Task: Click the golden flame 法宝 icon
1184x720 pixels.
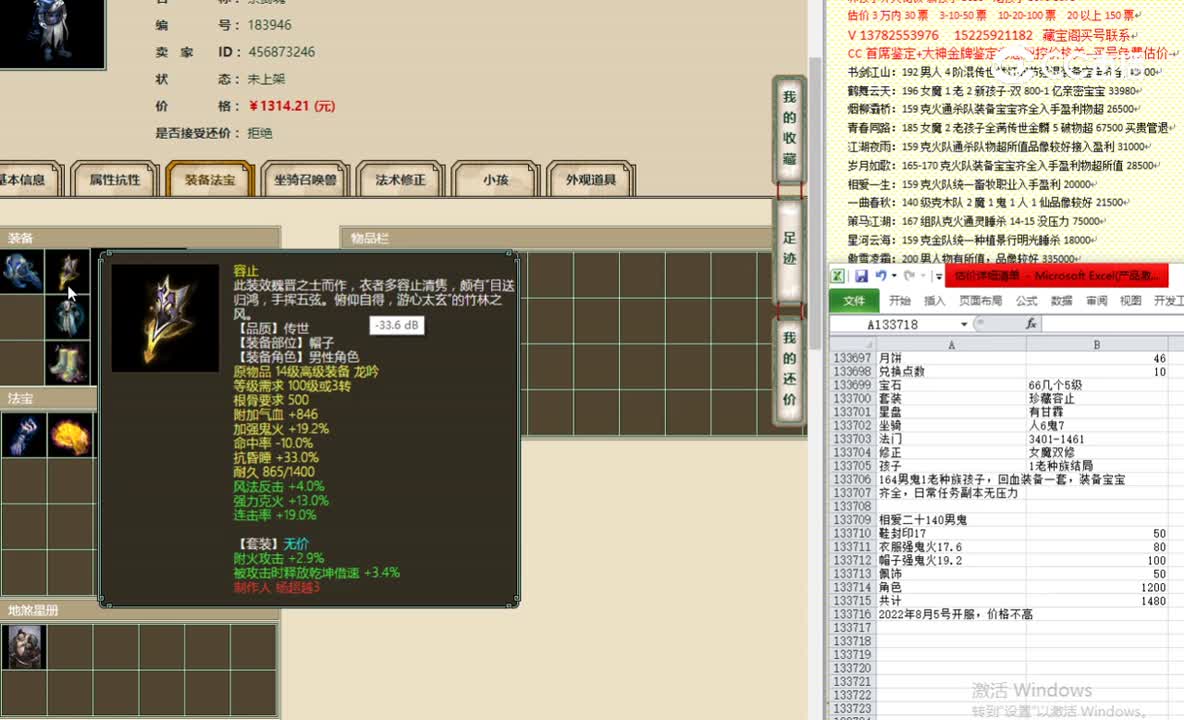Action: click(x=70, y=435)
